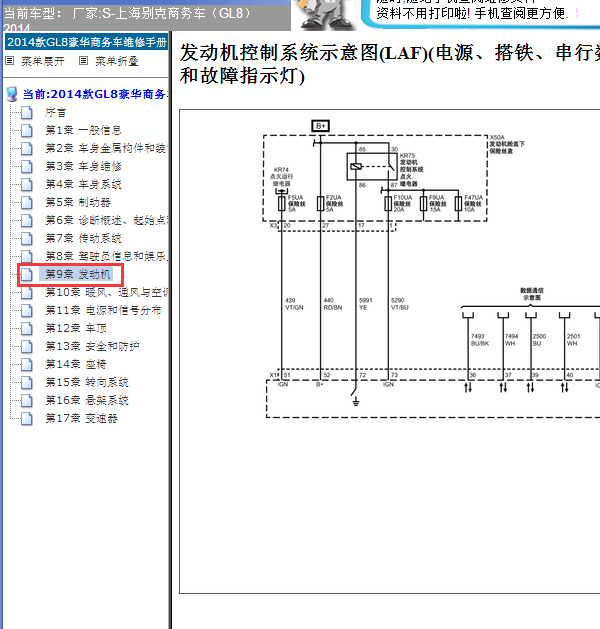The height and width of the screenshot is (629, 600).
Task: Open 第8章 驾驶员信息和娱乐 chapter
Action: click(x=106, y=256)
